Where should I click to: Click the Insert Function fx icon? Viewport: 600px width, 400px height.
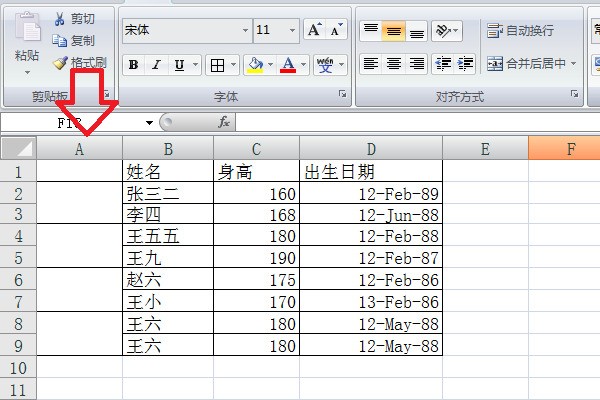pos(224,122)
